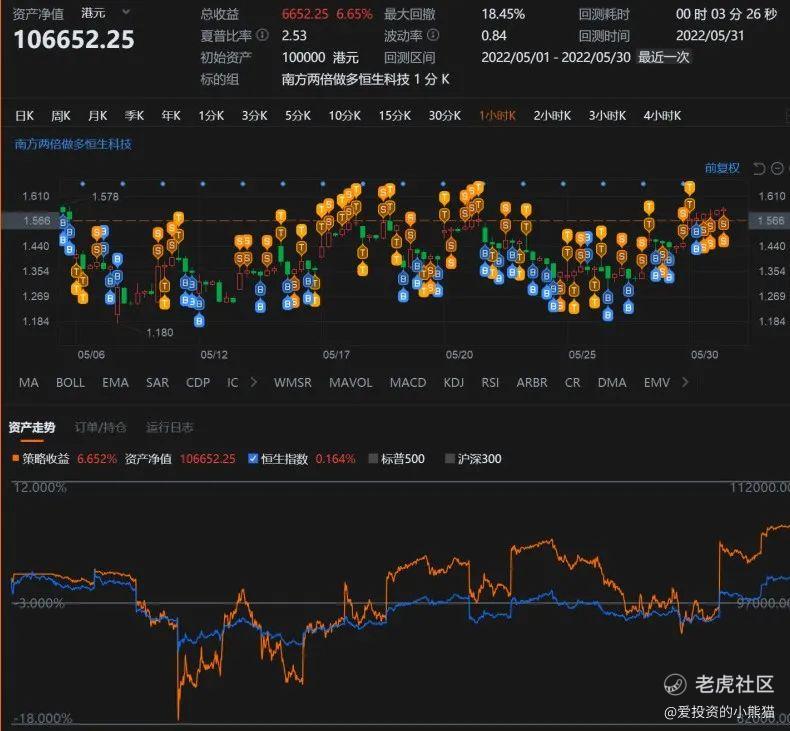
Task: Select the 1分K period tab
Action: click(211, 116)
